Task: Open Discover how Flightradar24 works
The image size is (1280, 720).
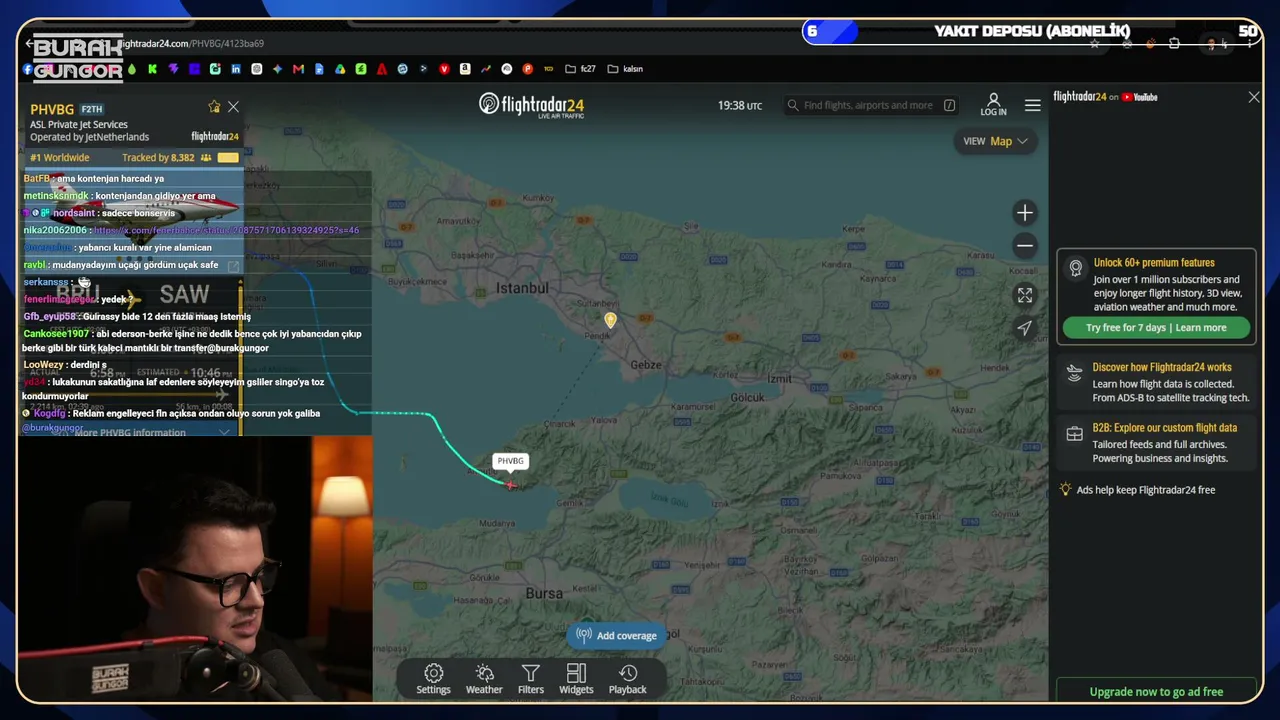Action: [x=1162, y=367]
